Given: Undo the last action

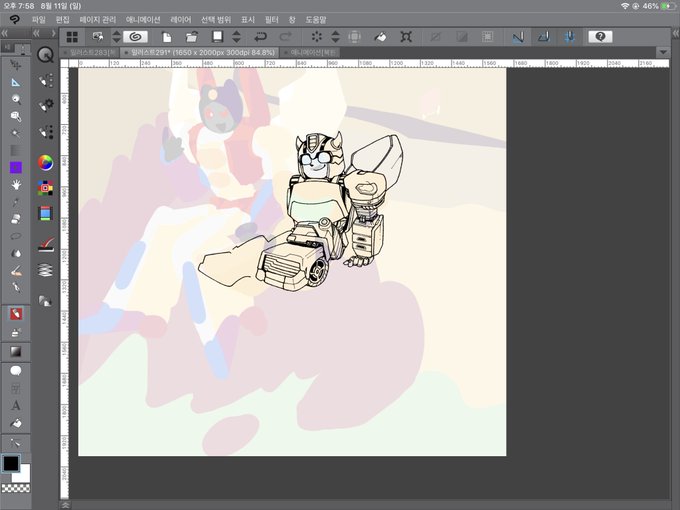Looking at the screenshot, I should point(260,37).
